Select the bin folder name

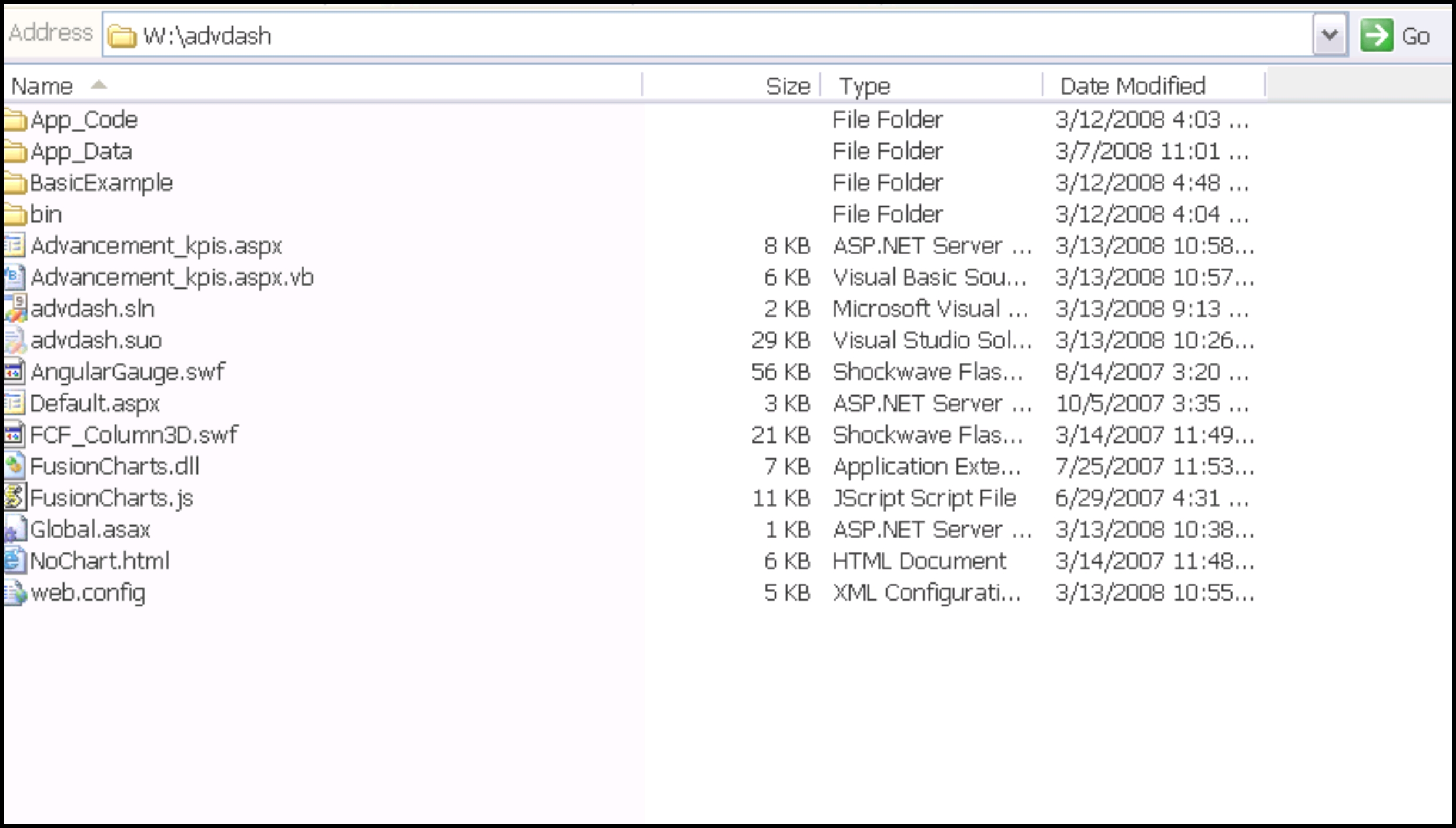[x=46, y=214]
